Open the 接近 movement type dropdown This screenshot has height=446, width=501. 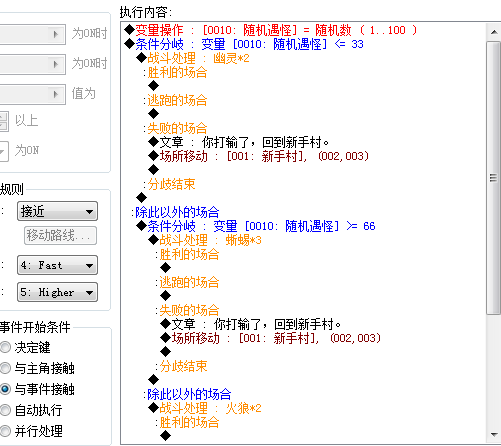(x=57, y=211)
